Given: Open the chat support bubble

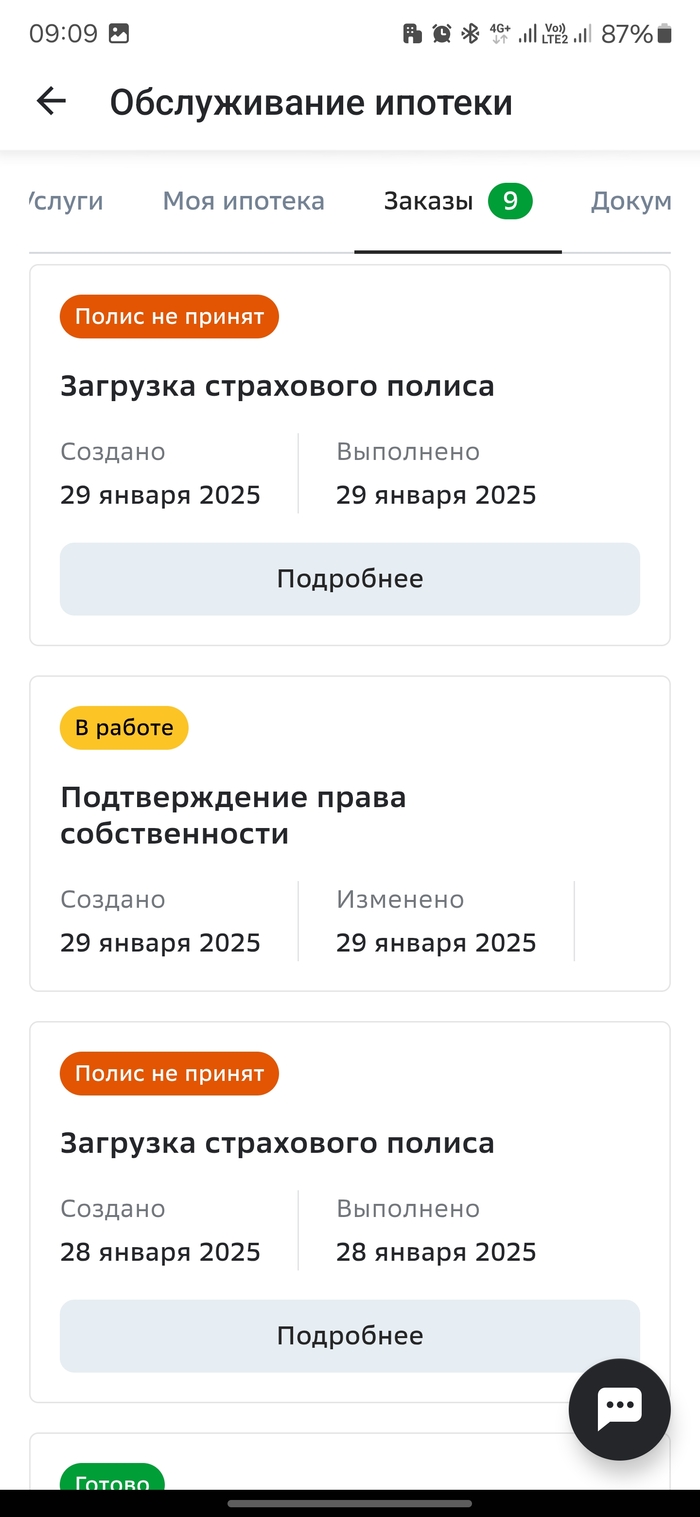Looking at the screenshot, I should pos(619,1409).
